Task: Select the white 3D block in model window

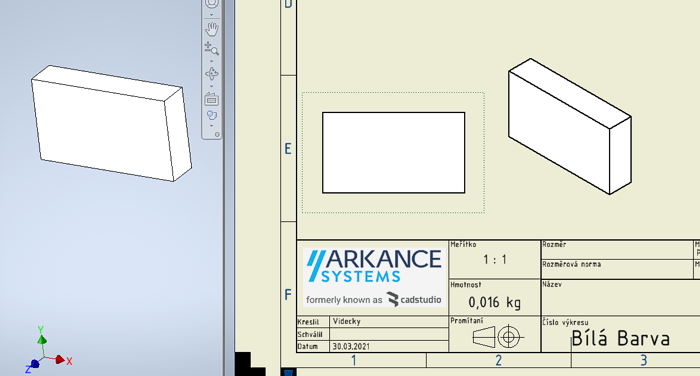Action: click(x=112, y=123)
